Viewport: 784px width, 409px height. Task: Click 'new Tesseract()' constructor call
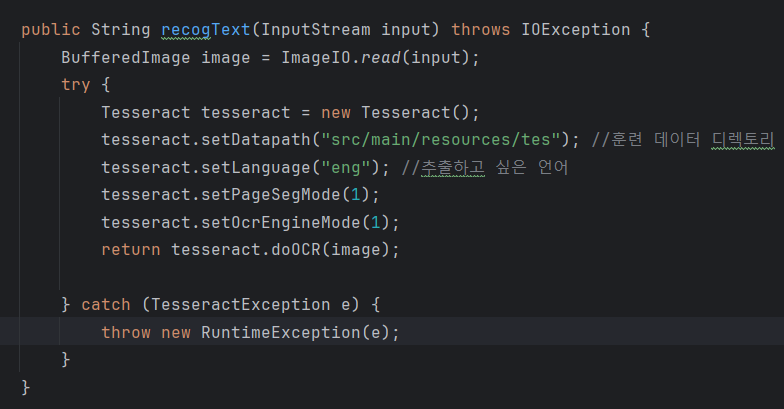(x=396, y=112)
